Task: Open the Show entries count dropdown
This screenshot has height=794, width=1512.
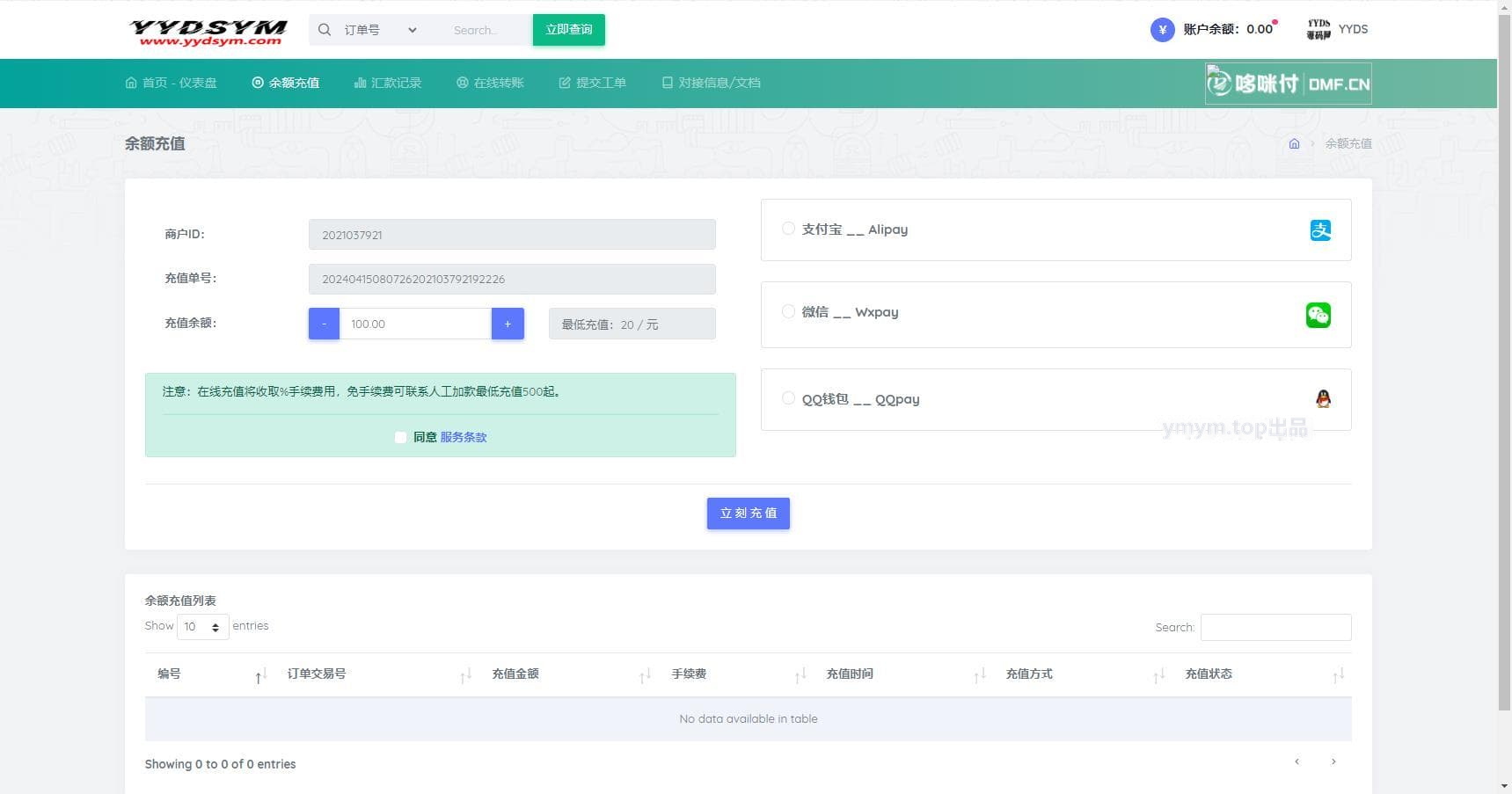Action: (x=202, y=627)
